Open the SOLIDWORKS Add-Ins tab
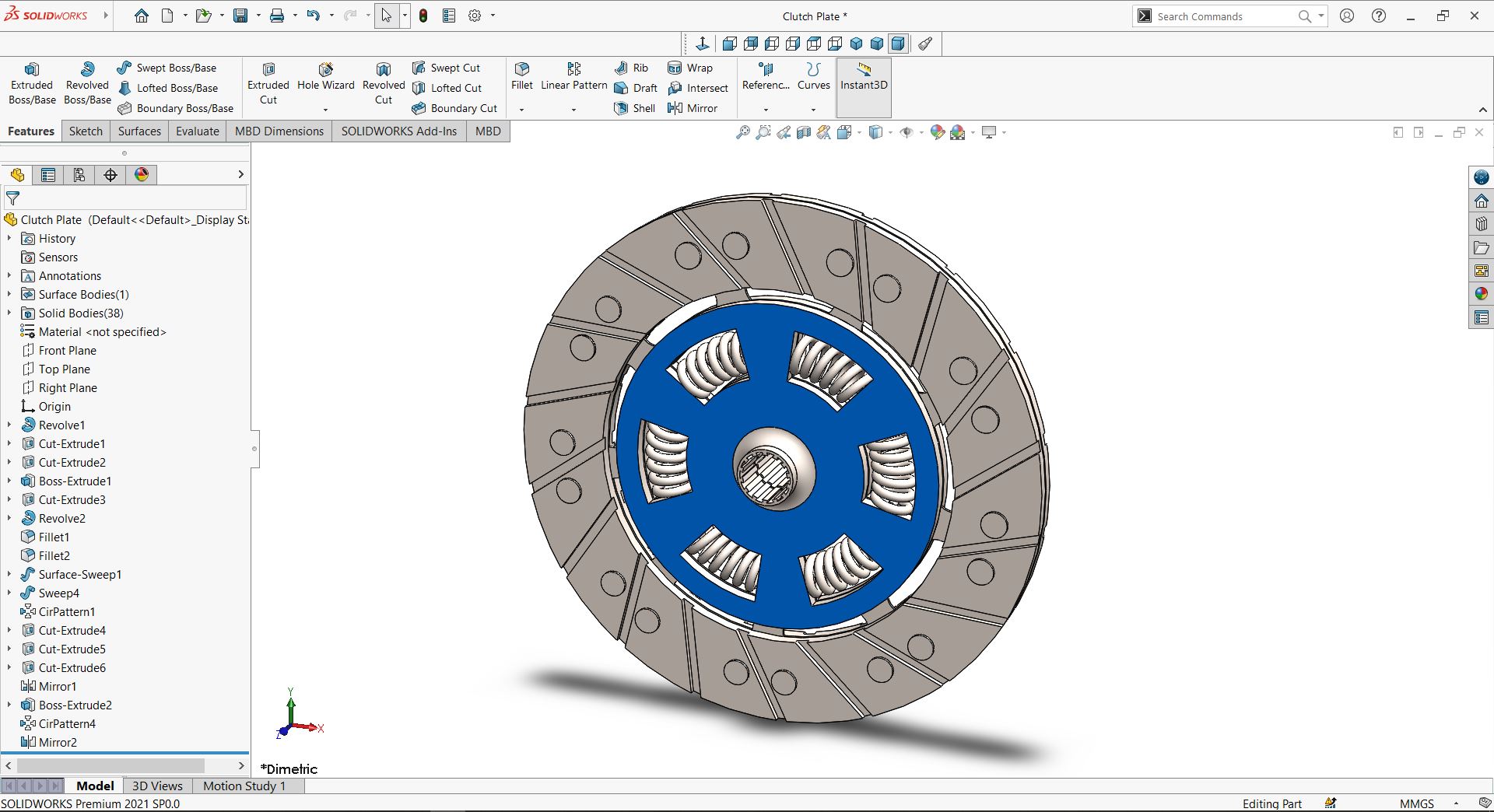 click(x=399, y=131)
